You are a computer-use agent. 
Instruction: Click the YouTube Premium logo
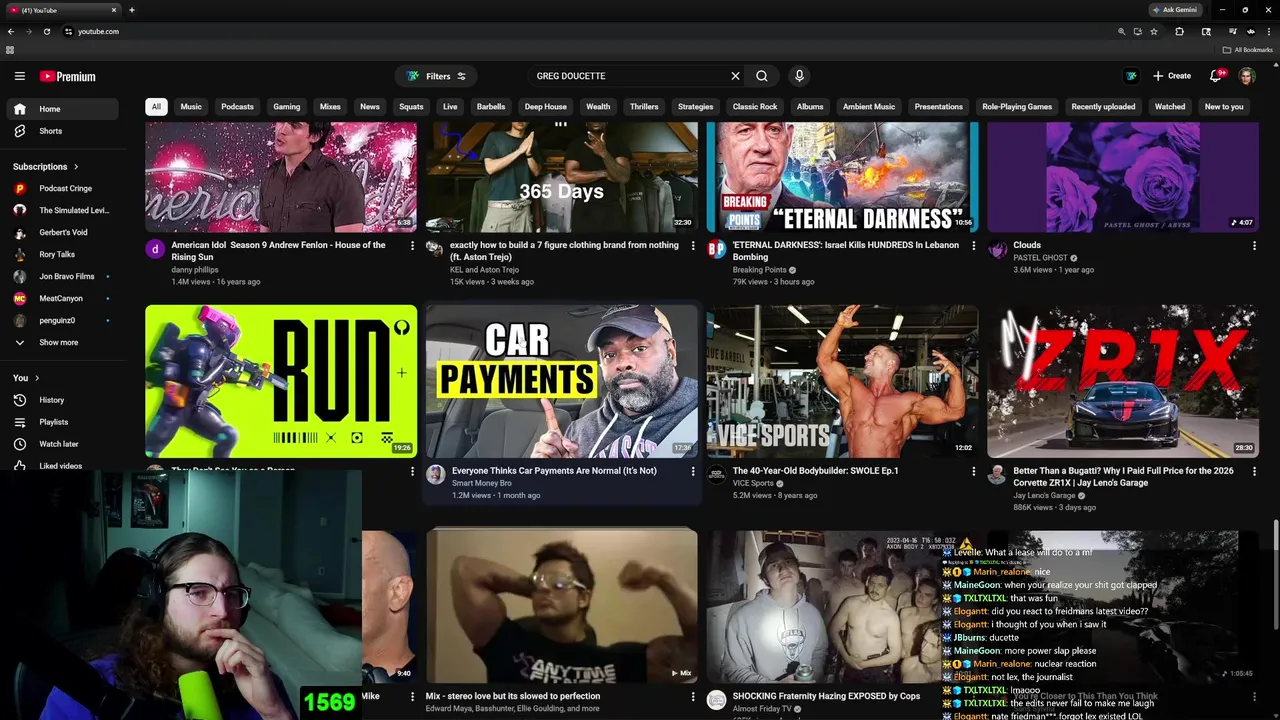pos(68,76)
